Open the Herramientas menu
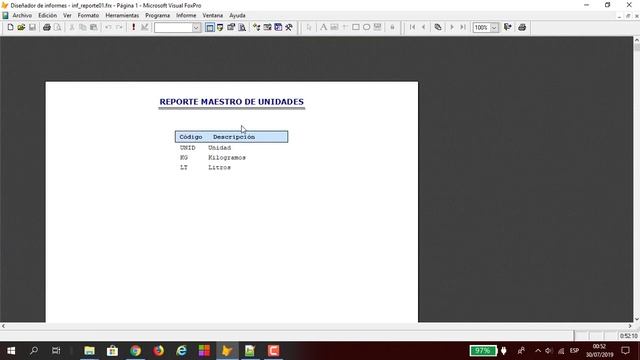 pos(122,16)
